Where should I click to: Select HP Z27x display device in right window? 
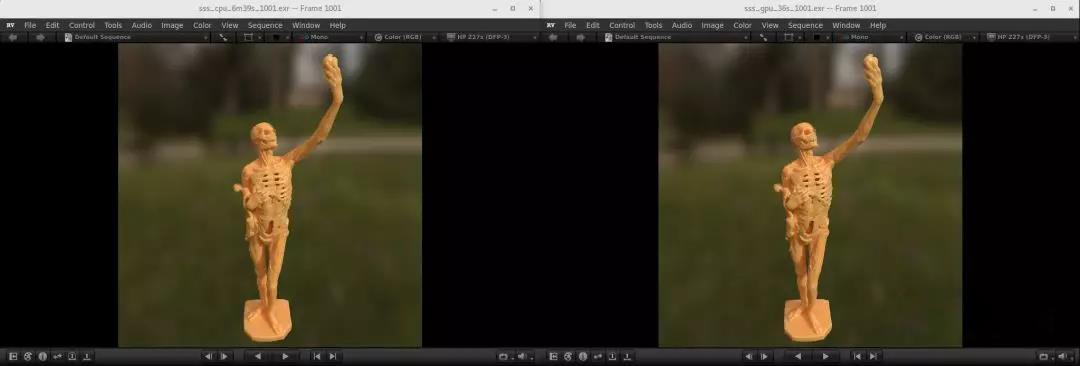(x=1031, y=37)
